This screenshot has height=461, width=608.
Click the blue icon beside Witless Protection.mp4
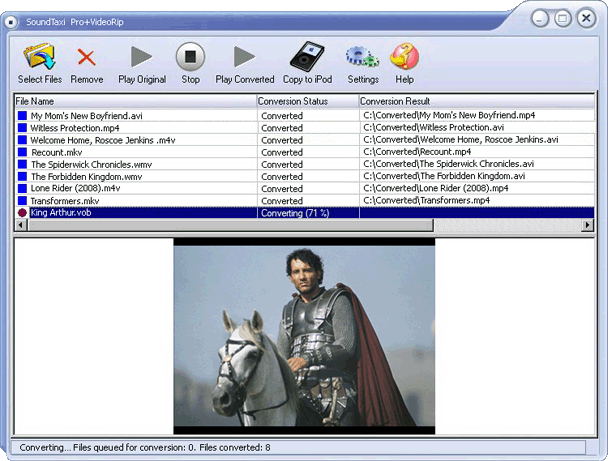pyautogui.click(x=22, y=128)
